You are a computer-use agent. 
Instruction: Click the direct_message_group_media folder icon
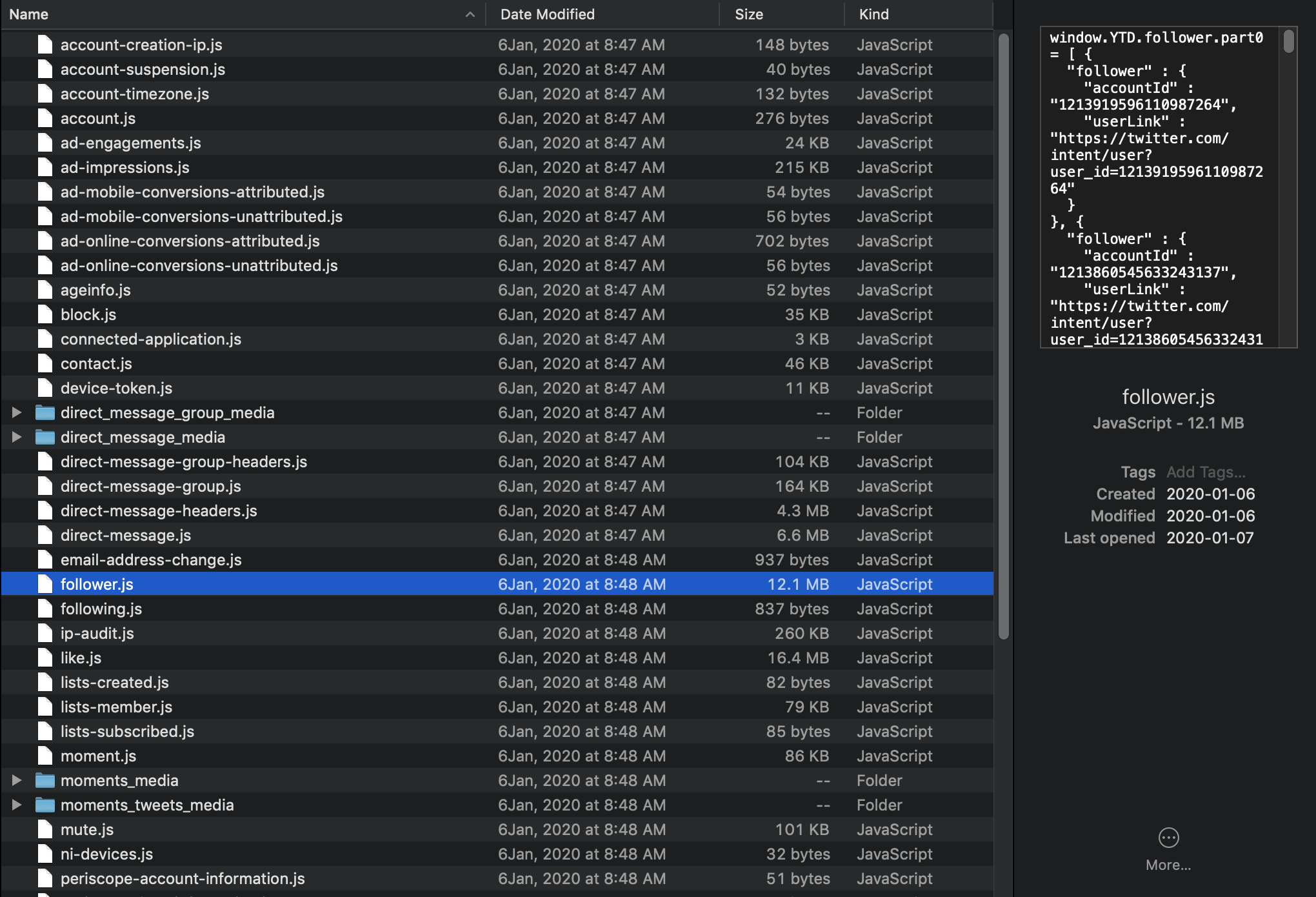(45, 412)
